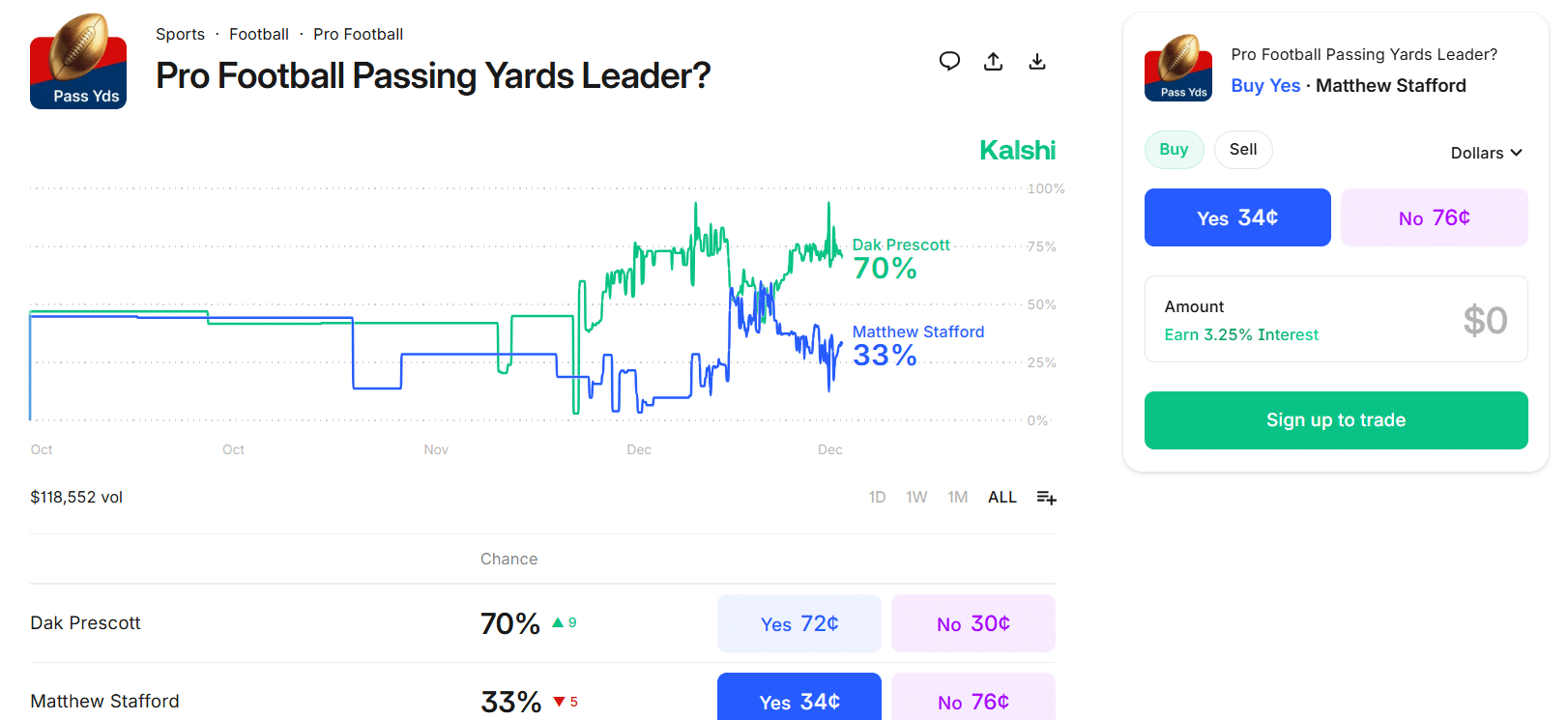Show the ALL time chart range
This screenshot has width=1568, height=720.
[x=1002, y=498]
